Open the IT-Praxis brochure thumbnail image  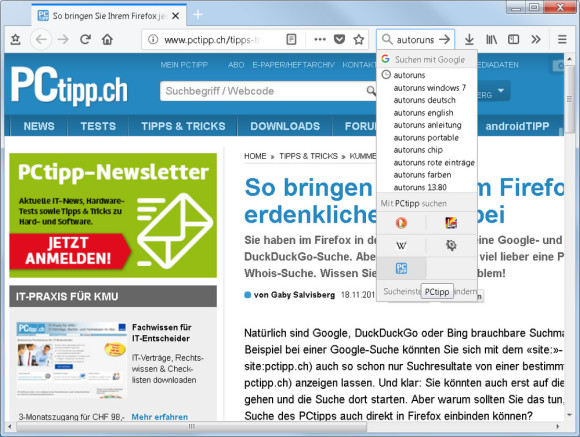71,360
